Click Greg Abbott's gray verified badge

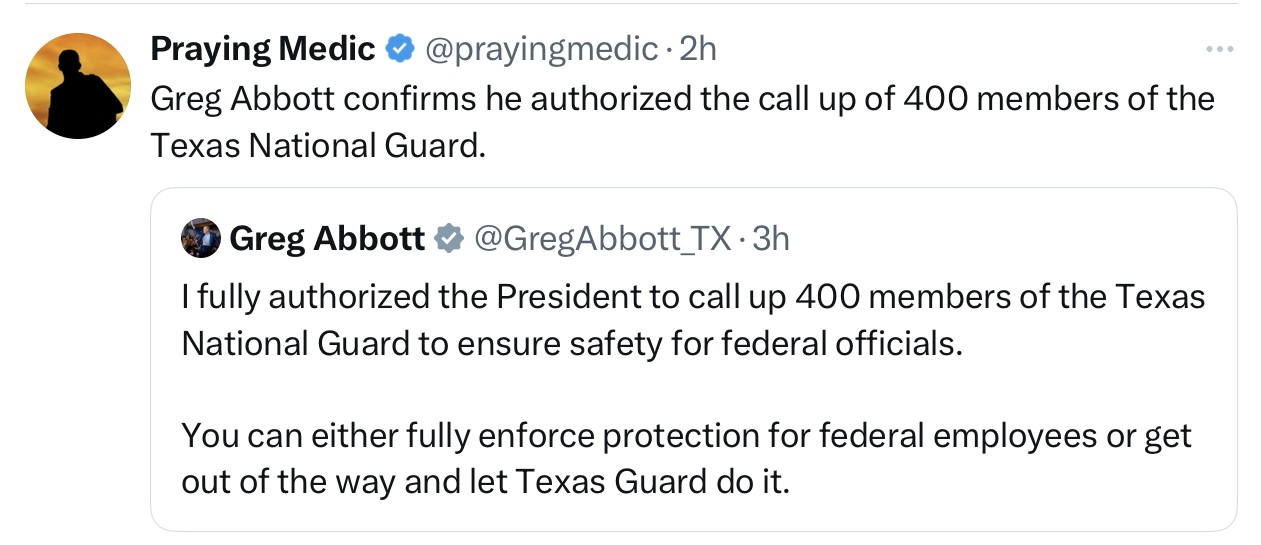[448, 238]
